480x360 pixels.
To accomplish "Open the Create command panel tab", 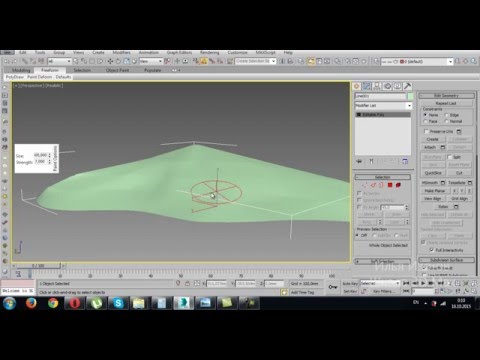I will coord(356,86).
